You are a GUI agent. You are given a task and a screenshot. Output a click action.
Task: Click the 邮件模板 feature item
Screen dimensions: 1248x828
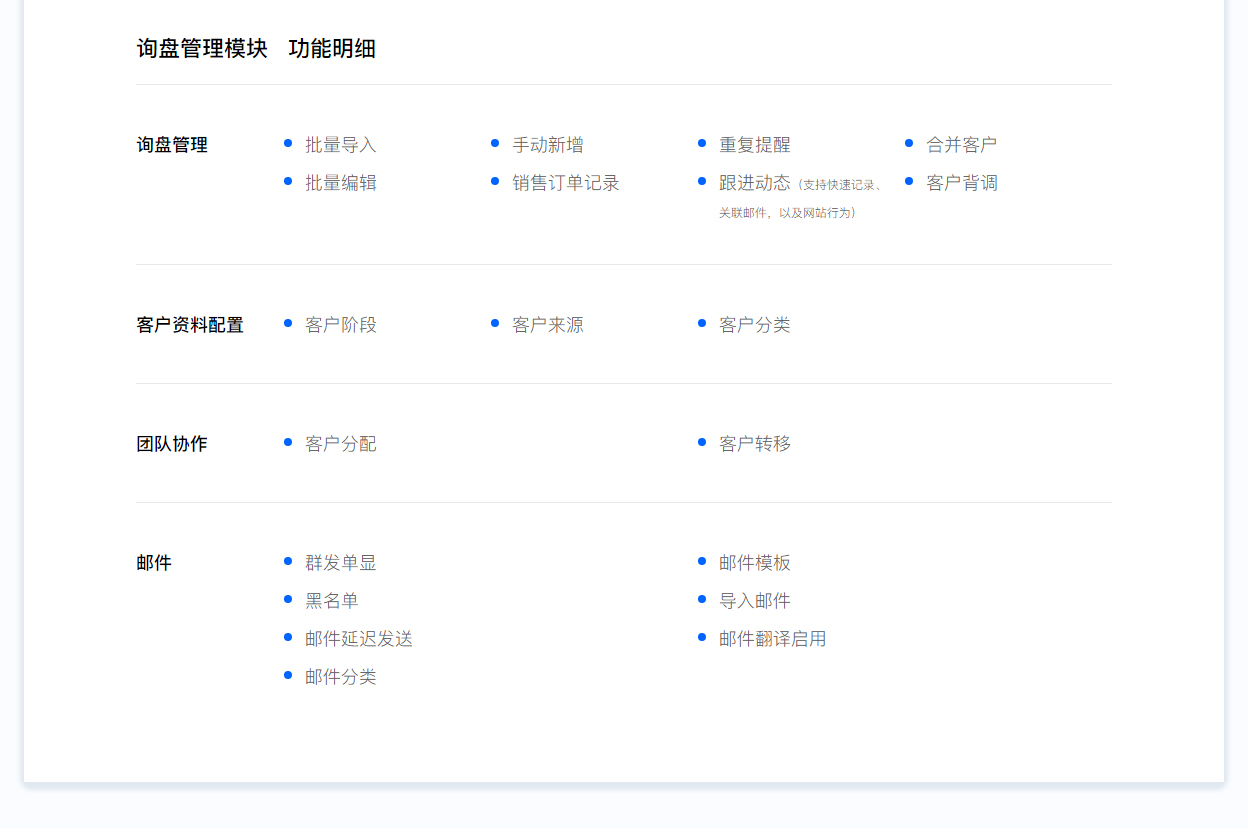pyautogui.click(x=755, y=563)
